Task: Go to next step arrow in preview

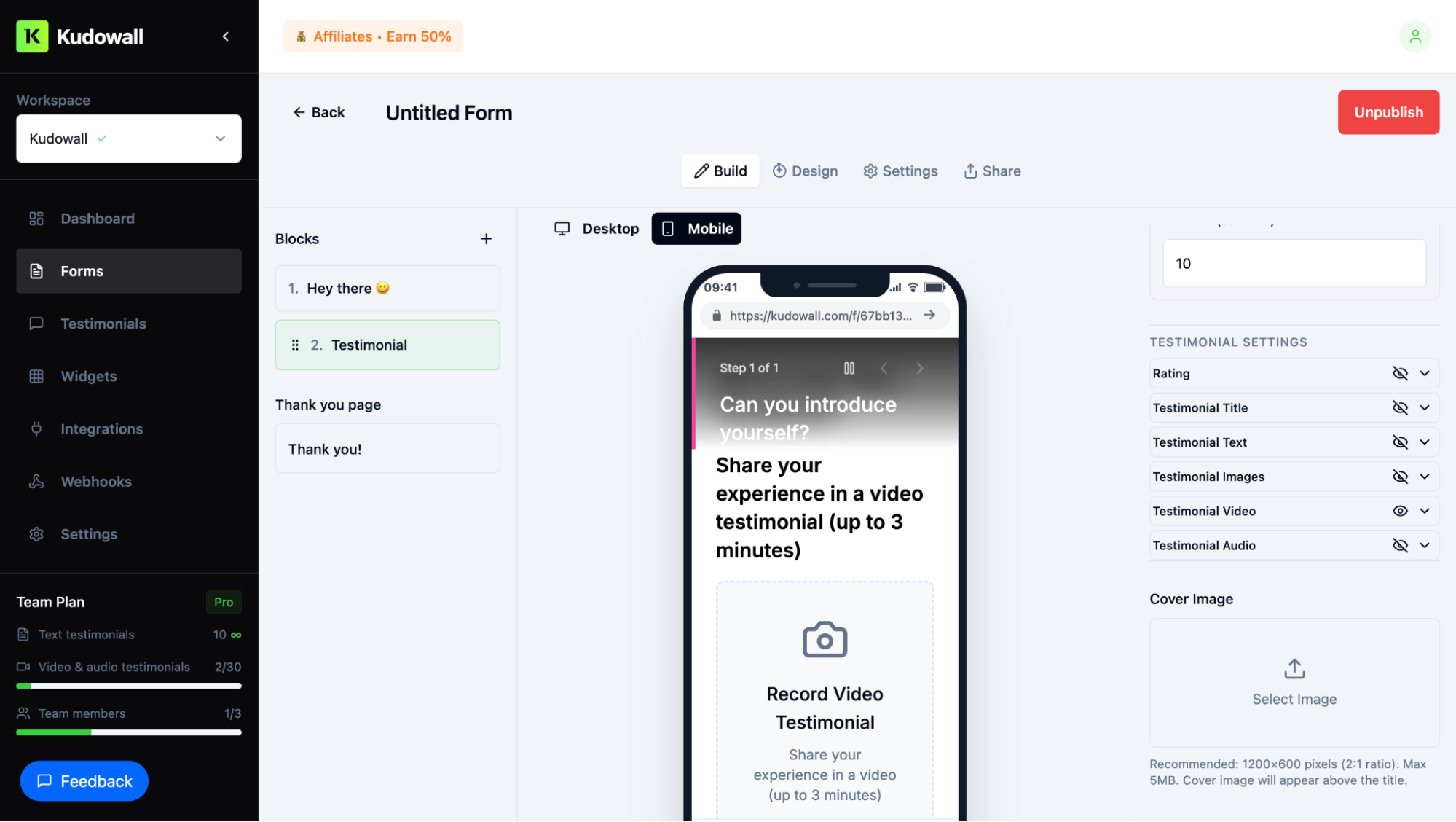Action: pos(919,368)
